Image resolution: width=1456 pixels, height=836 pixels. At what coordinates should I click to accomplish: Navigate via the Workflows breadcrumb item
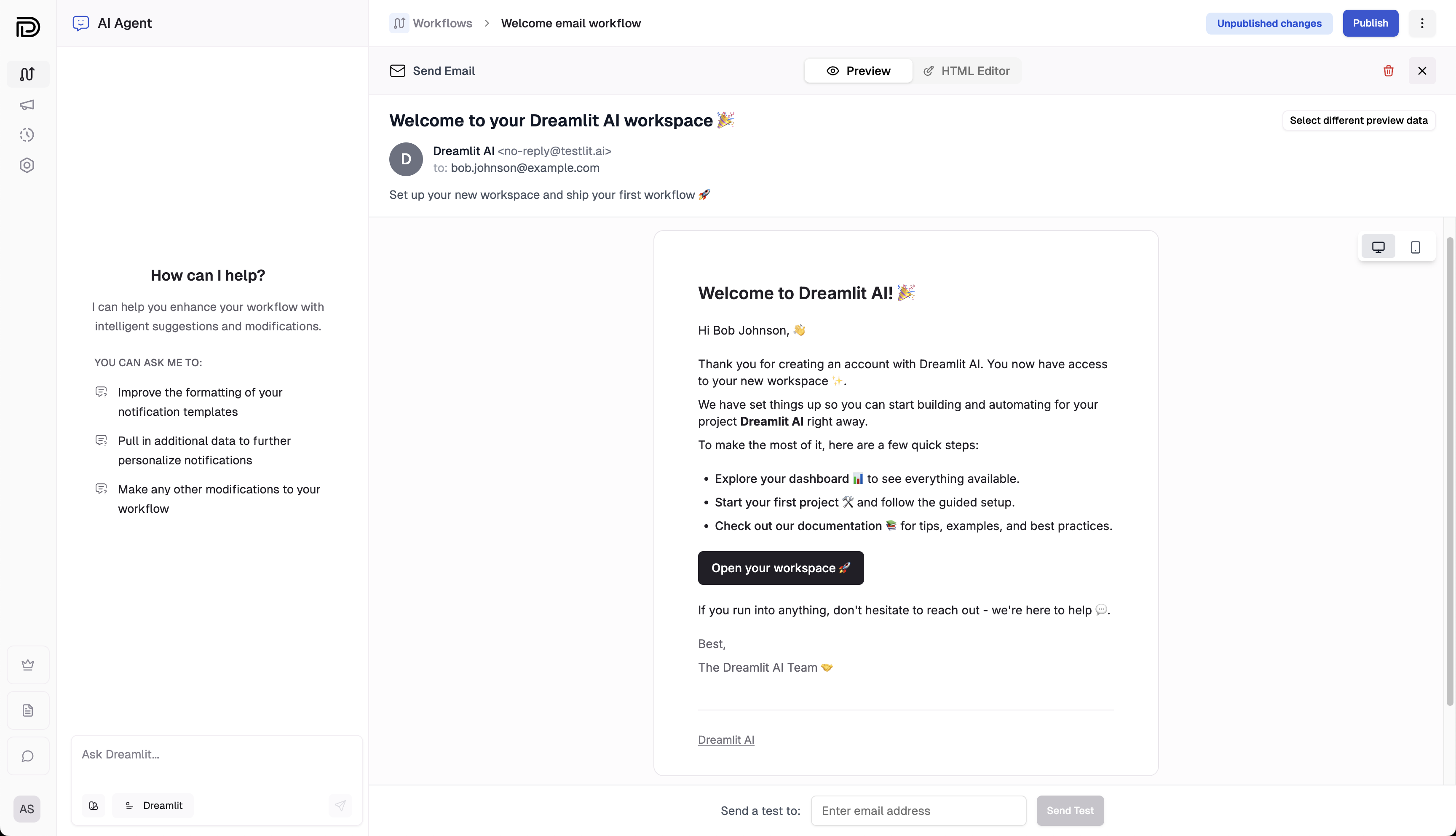(x=442, y=23)
